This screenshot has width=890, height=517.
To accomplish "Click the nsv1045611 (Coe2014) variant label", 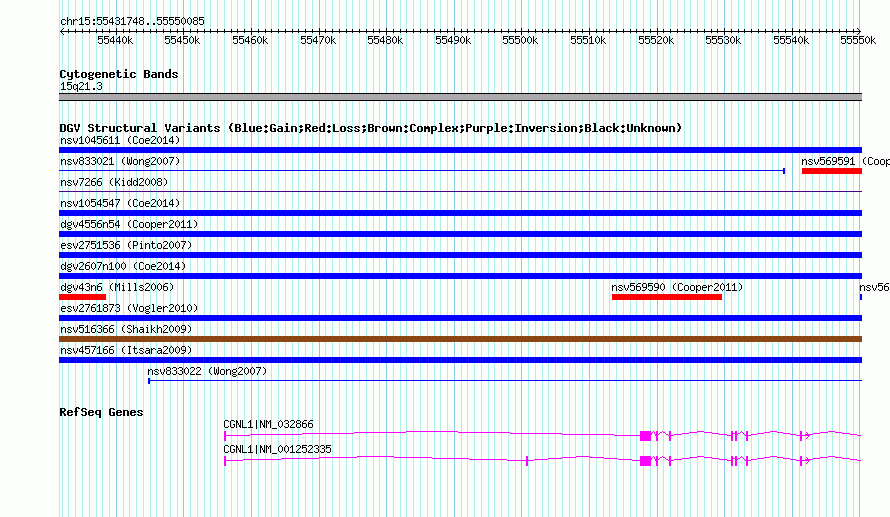I will [120, 140].
